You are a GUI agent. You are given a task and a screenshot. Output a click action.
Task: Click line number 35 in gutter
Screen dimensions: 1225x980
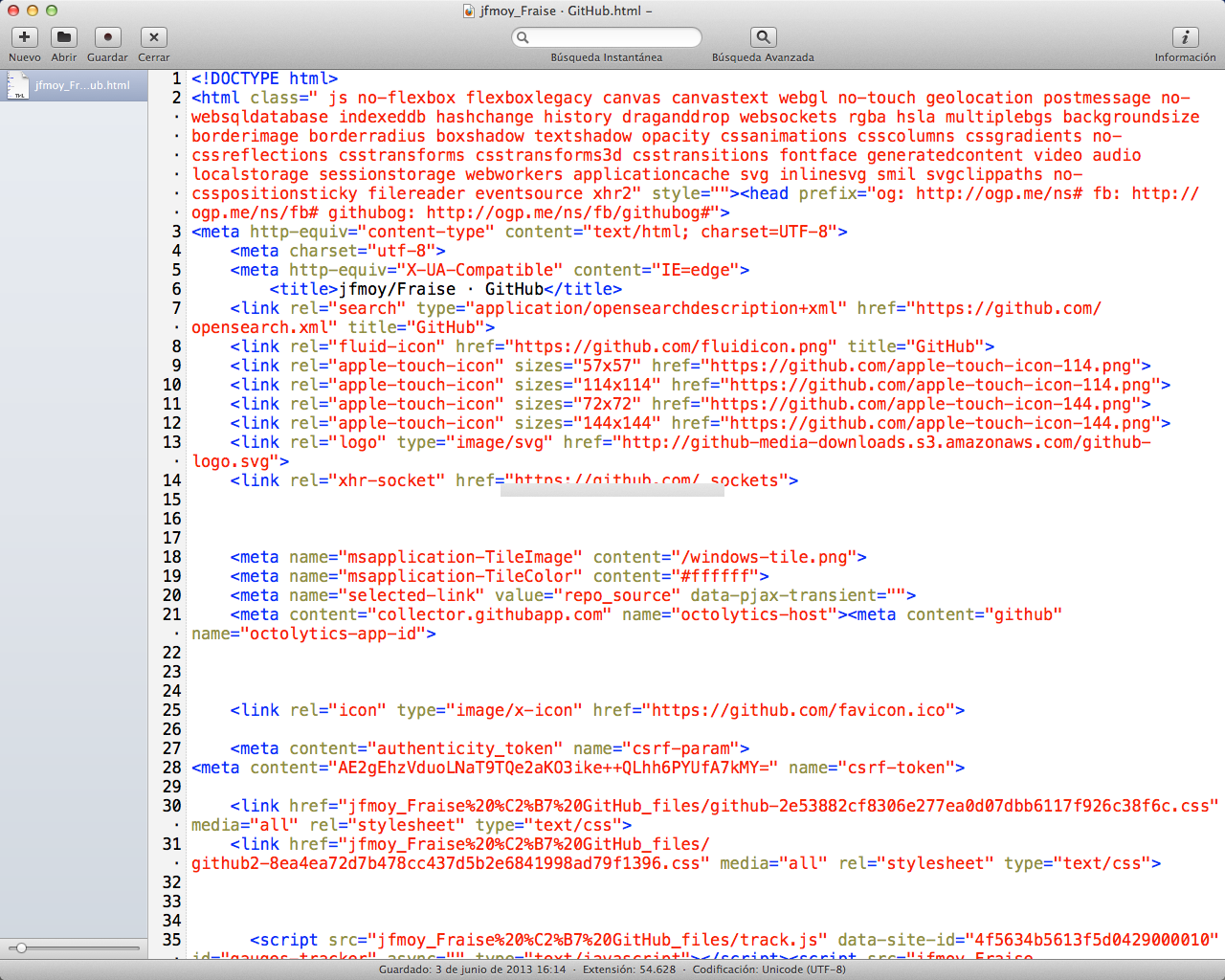tap(171, 940)
